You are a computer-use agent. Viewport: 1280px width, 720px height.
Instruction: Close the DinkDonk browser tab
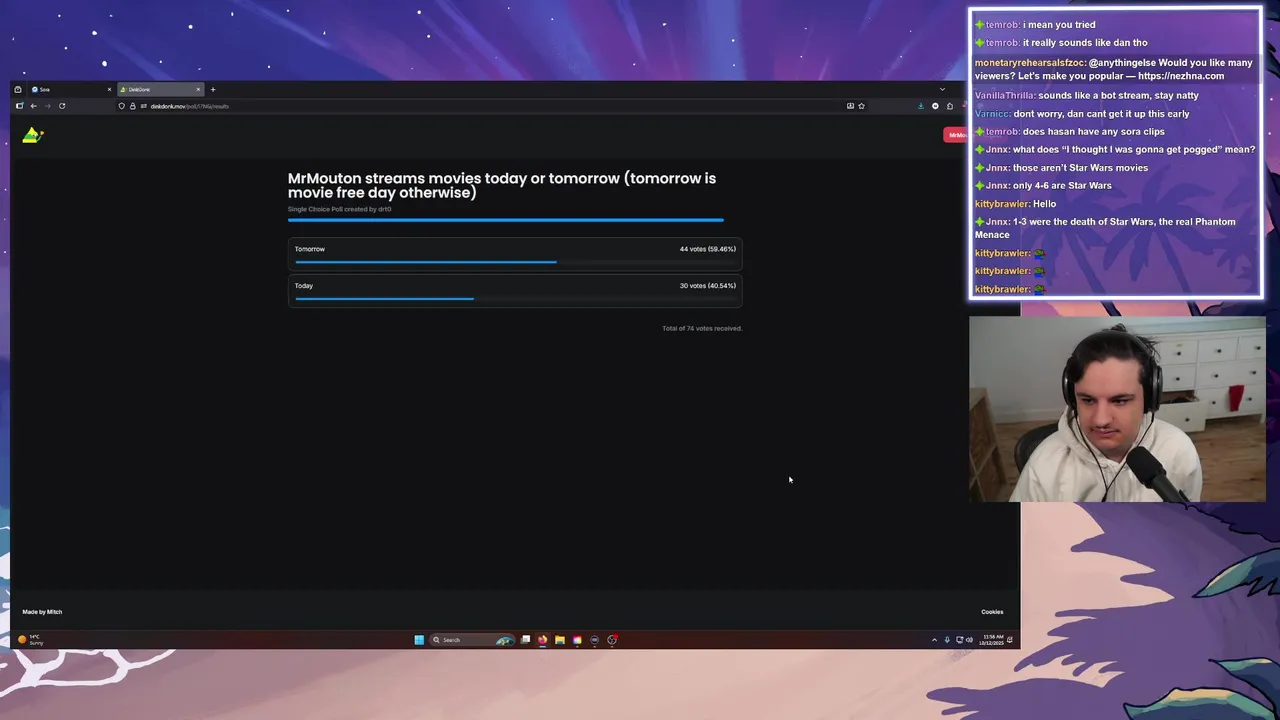[x=198, y=89]
